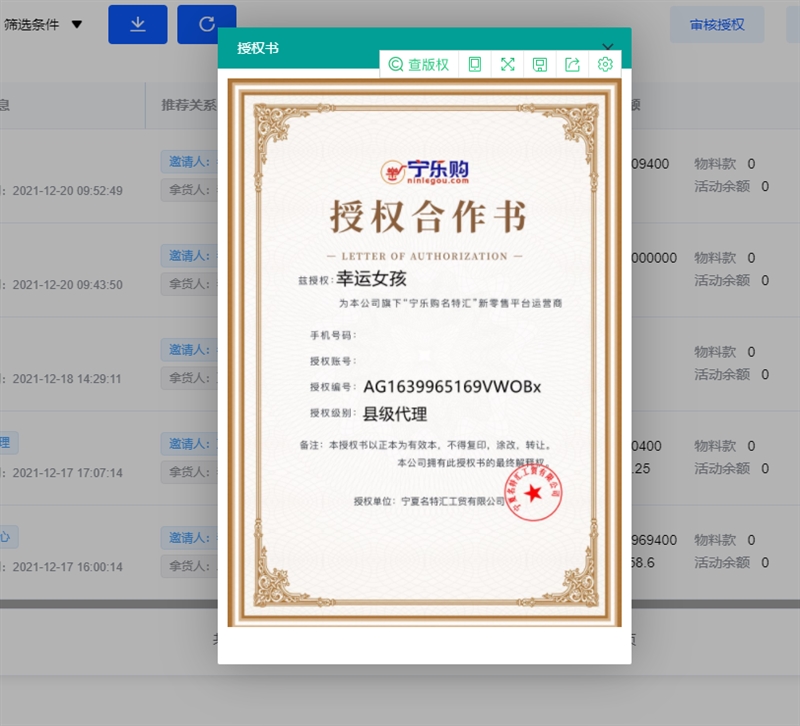Click the red company seal stamp
This screenshot has height=726, width=800.
point(533,493)
